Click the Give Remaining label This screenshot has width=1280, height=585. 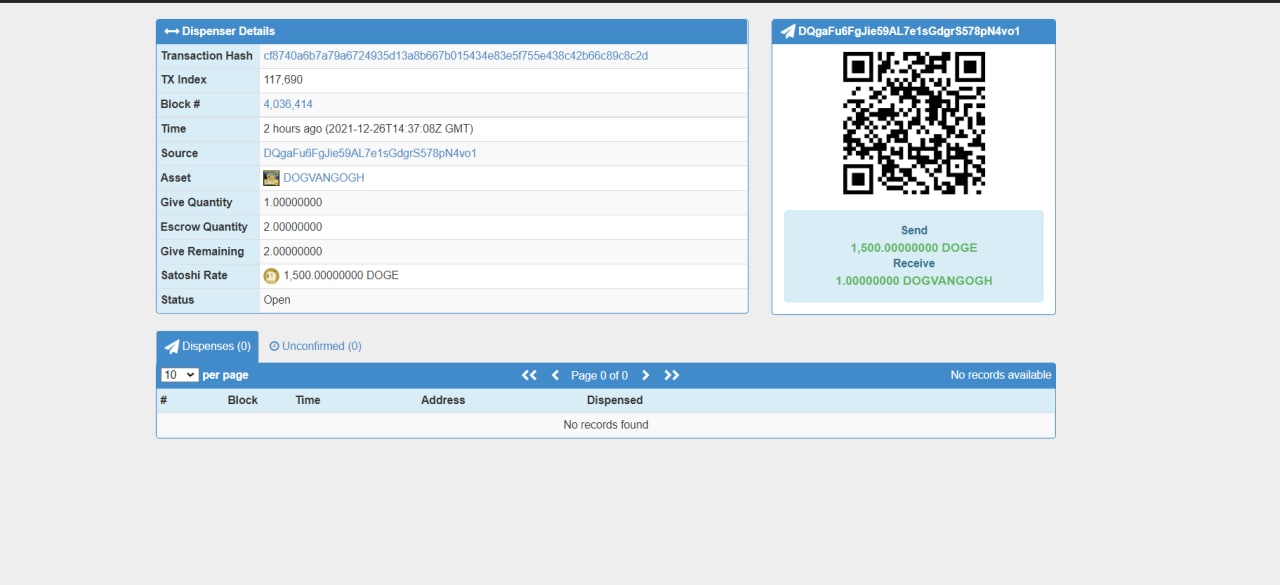(x=202, y=251)
